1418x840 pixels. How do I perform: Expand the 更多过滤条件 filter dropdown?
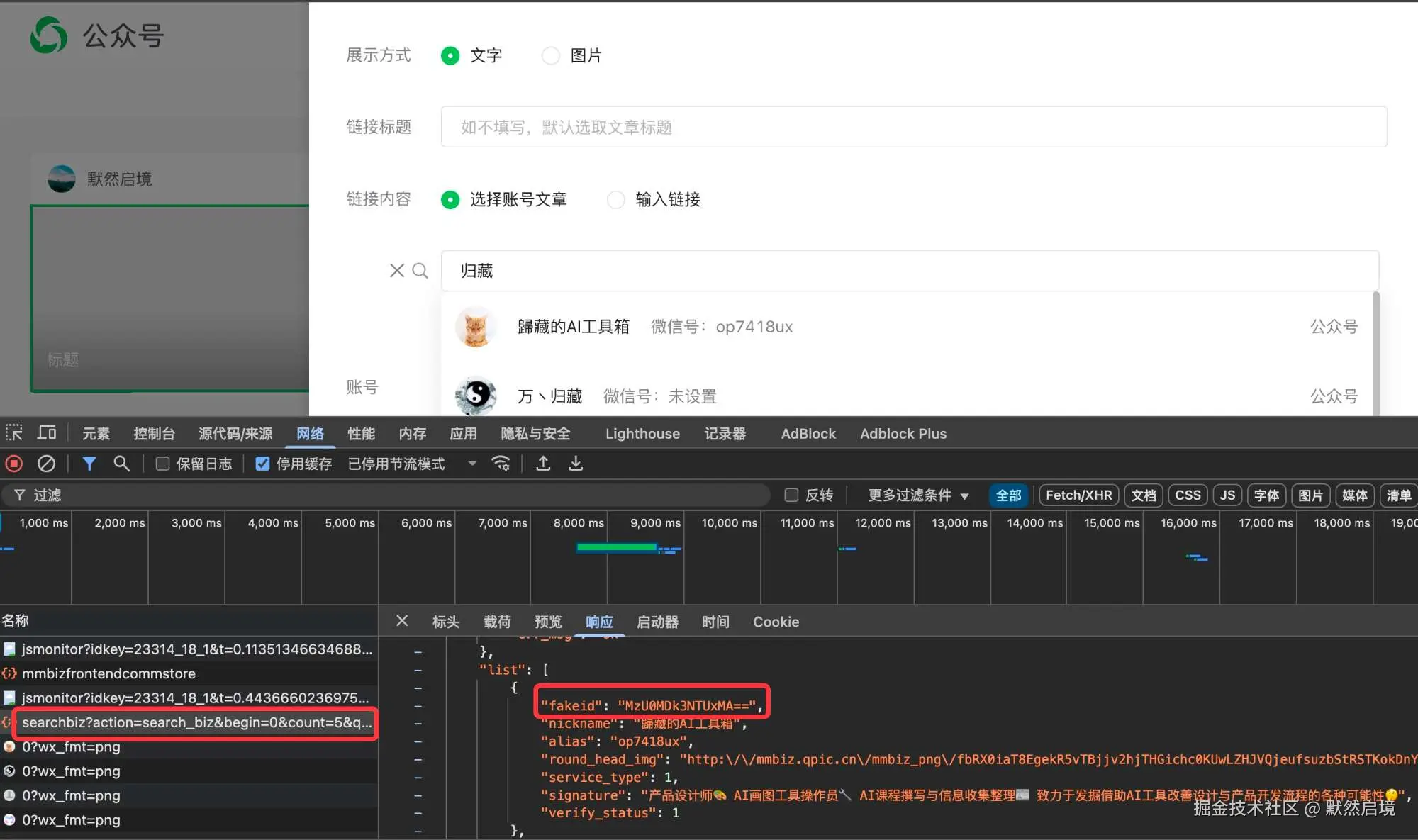click(x=917, y=495)
